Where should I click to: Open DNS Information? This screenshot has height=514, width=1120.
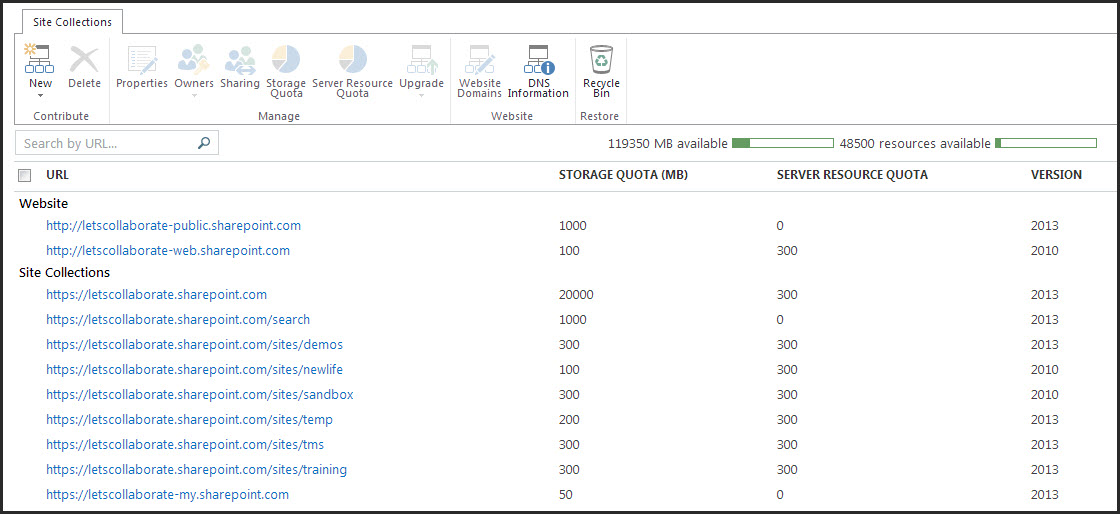(538, 61)
